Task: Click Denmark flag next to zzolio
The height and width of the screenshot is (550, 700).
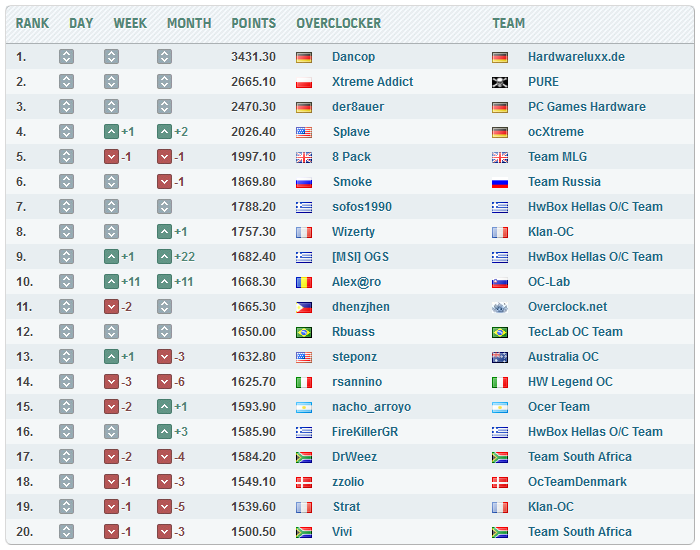Action: 304,482
